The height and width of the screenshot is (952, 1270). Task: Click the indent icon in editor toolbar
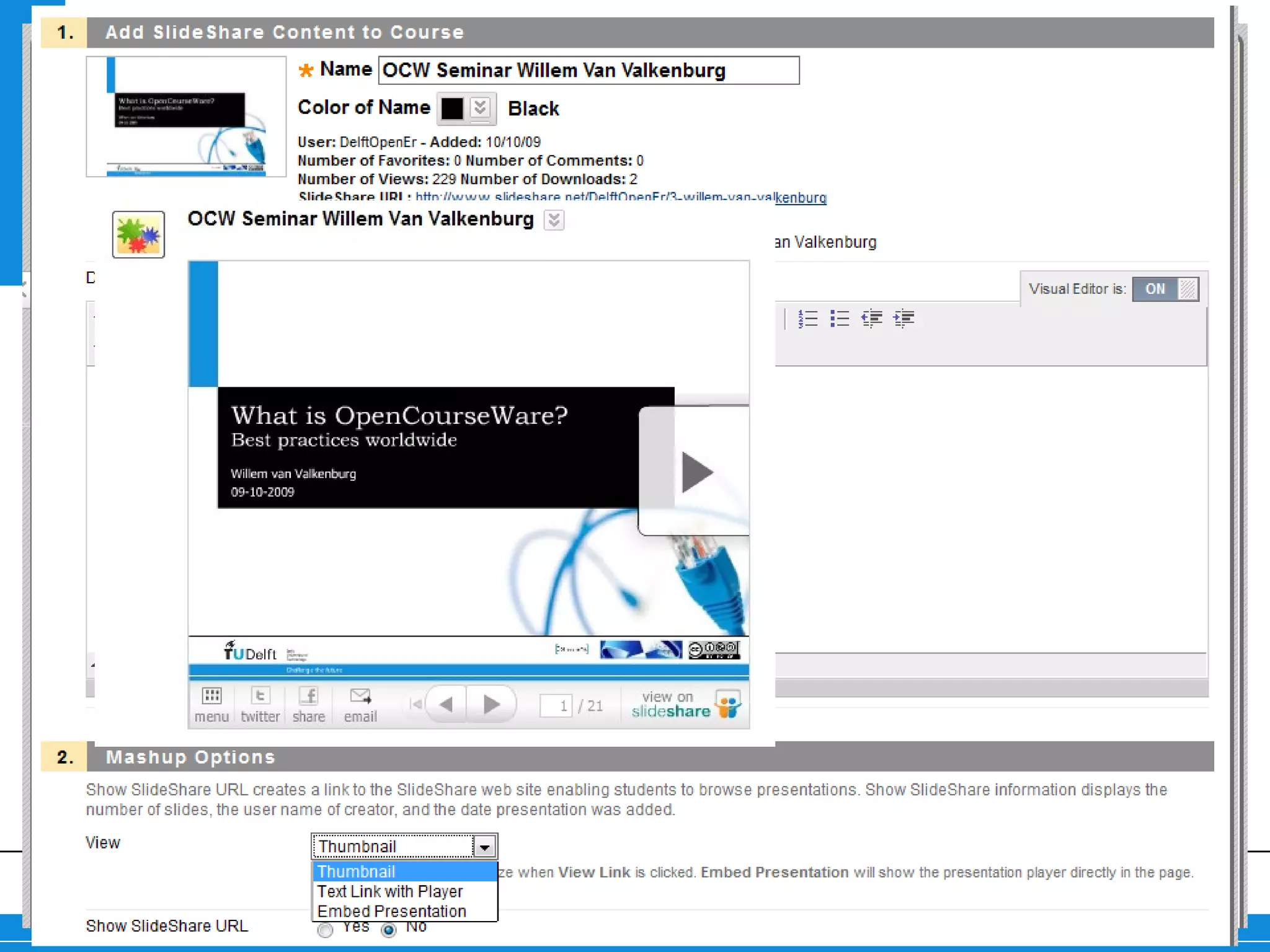coord(904,319)
